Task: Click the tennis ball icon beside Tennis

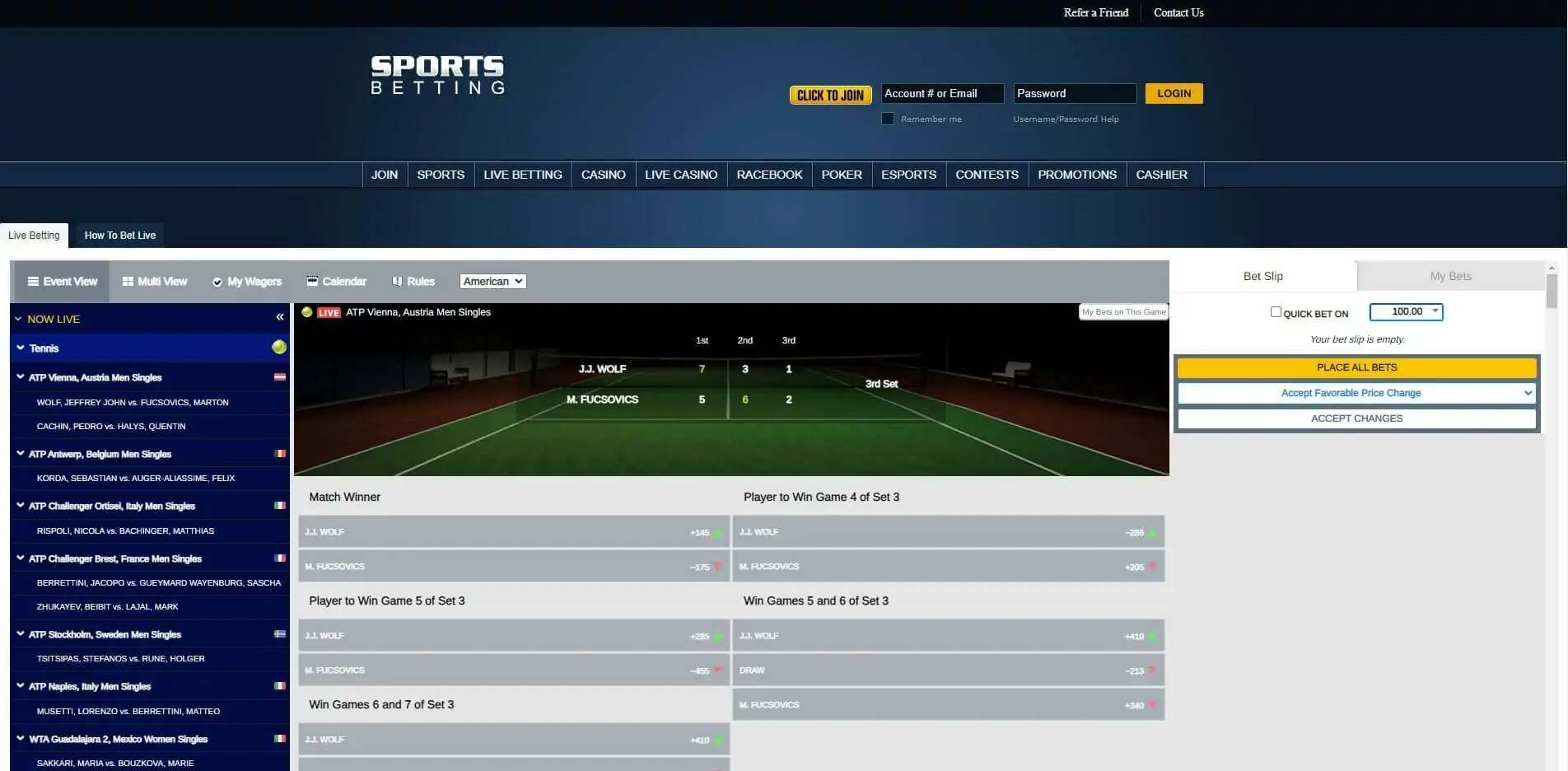Action: click(279, 348)
